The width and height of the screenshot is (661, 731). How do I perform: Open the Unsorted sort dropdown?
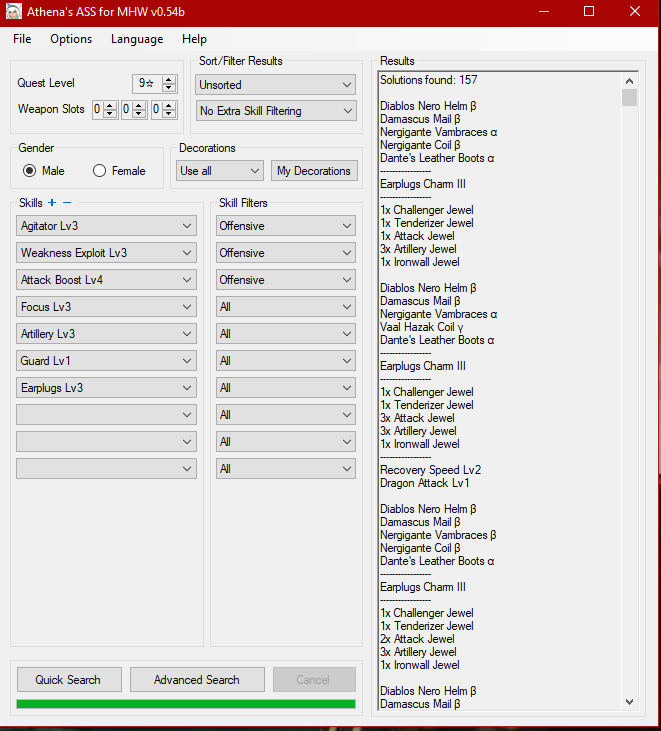pos(275,85)
